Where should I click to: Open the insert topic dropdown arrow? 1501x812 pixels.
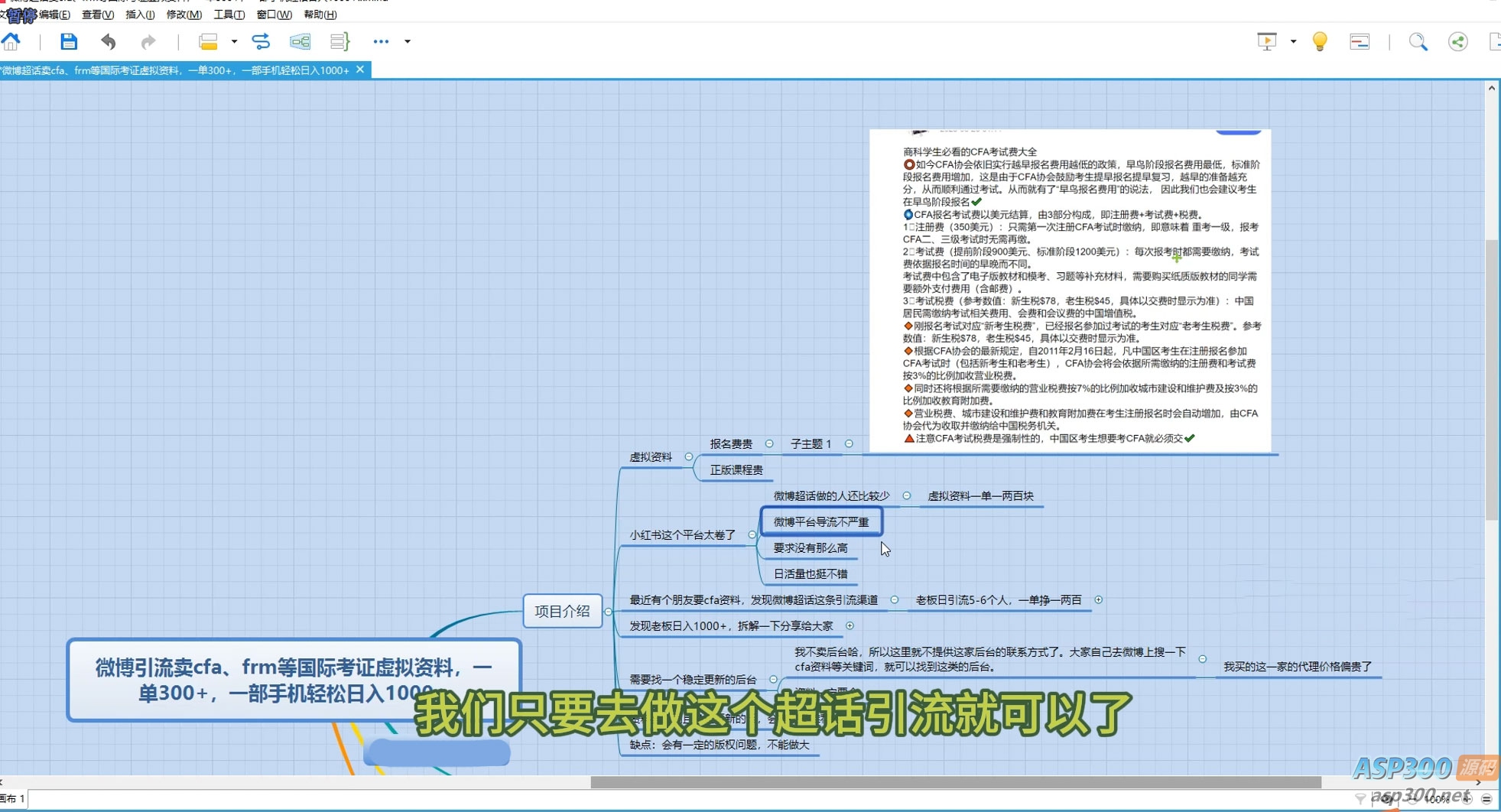point(234,41)
